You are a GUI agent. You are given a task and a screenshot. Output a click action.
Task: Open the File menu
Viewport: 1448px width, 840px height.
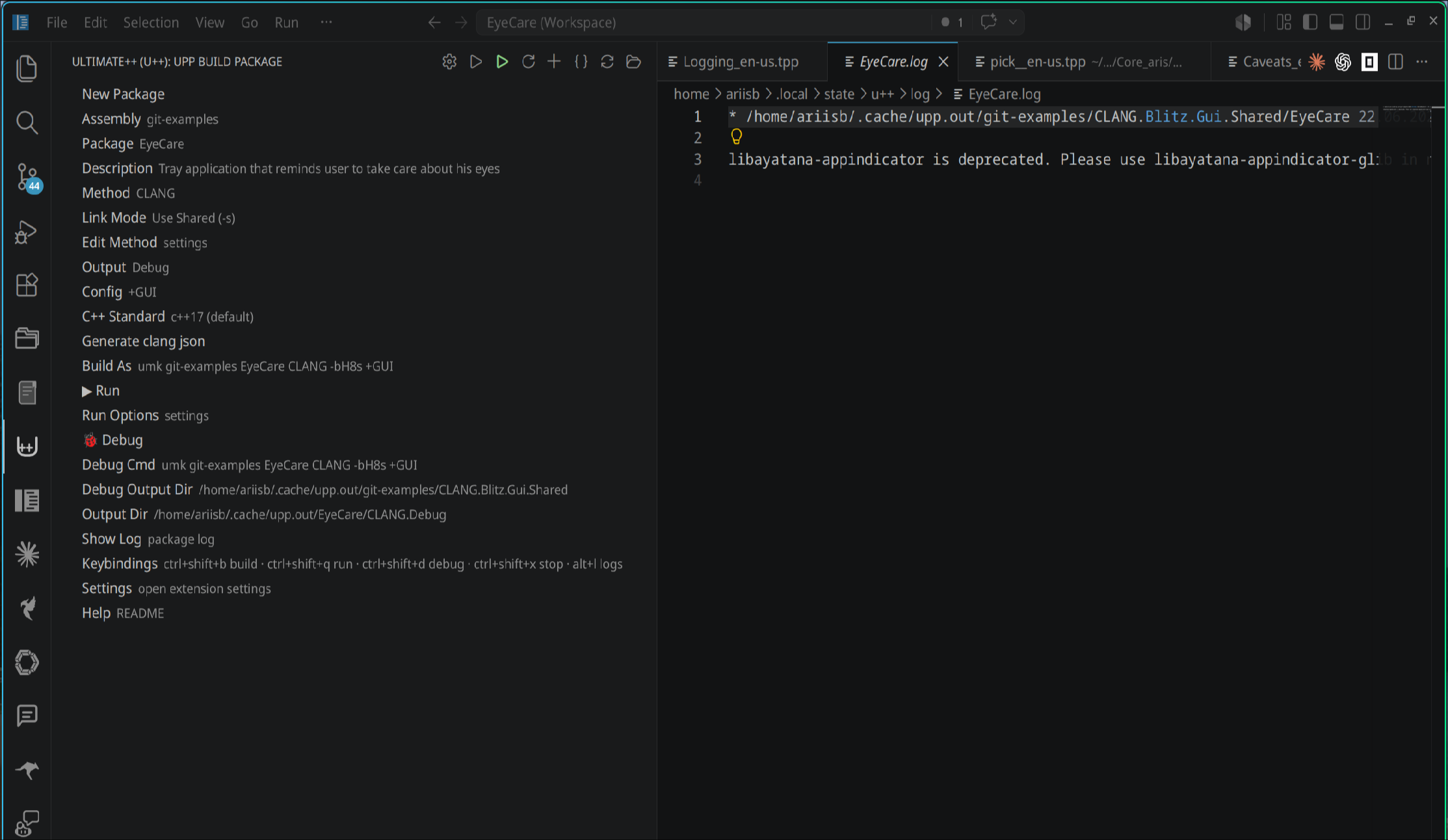pyautogui.click(x=57, y=23)
